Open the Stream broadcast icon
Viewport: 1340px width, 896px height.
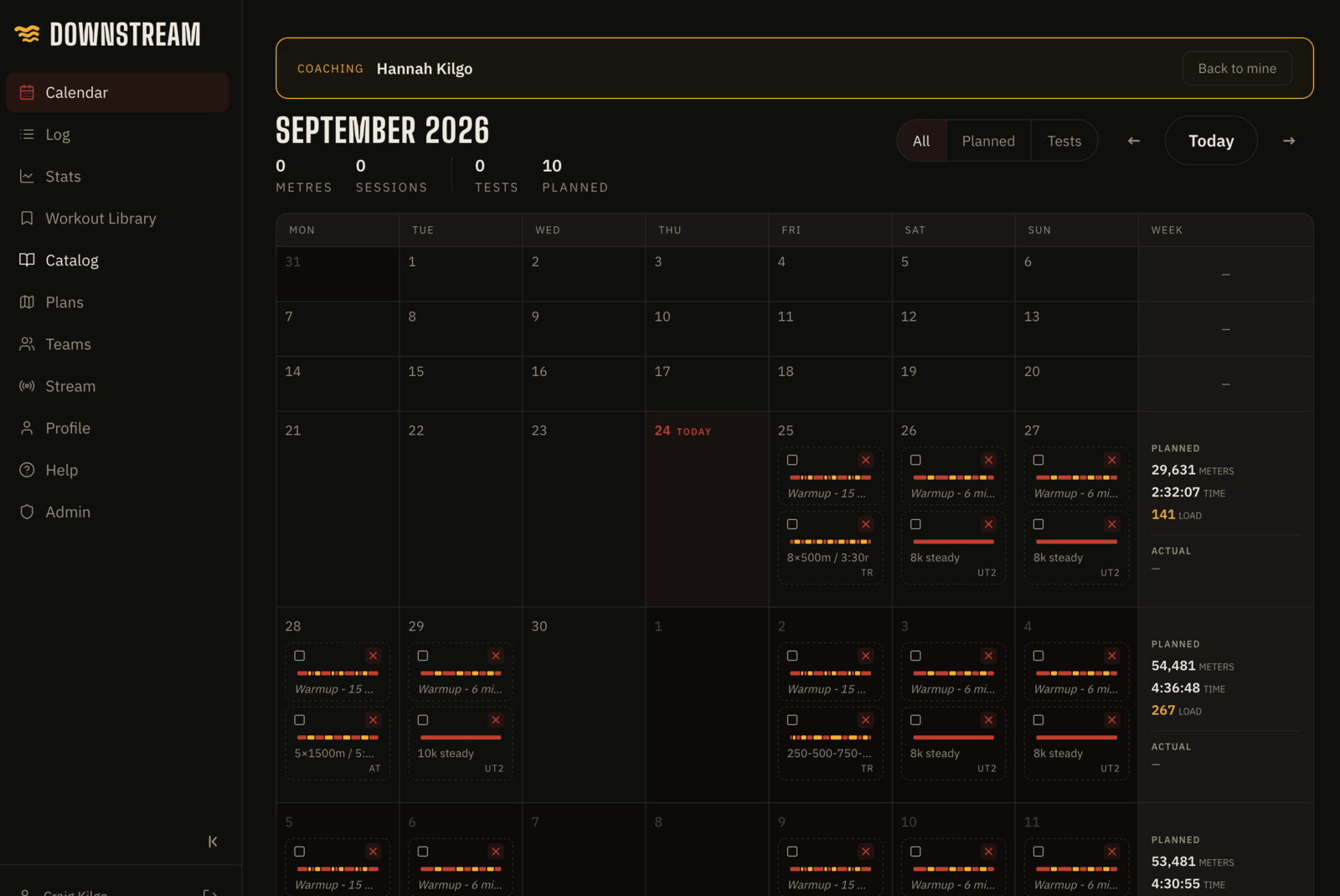click(27, 385)
